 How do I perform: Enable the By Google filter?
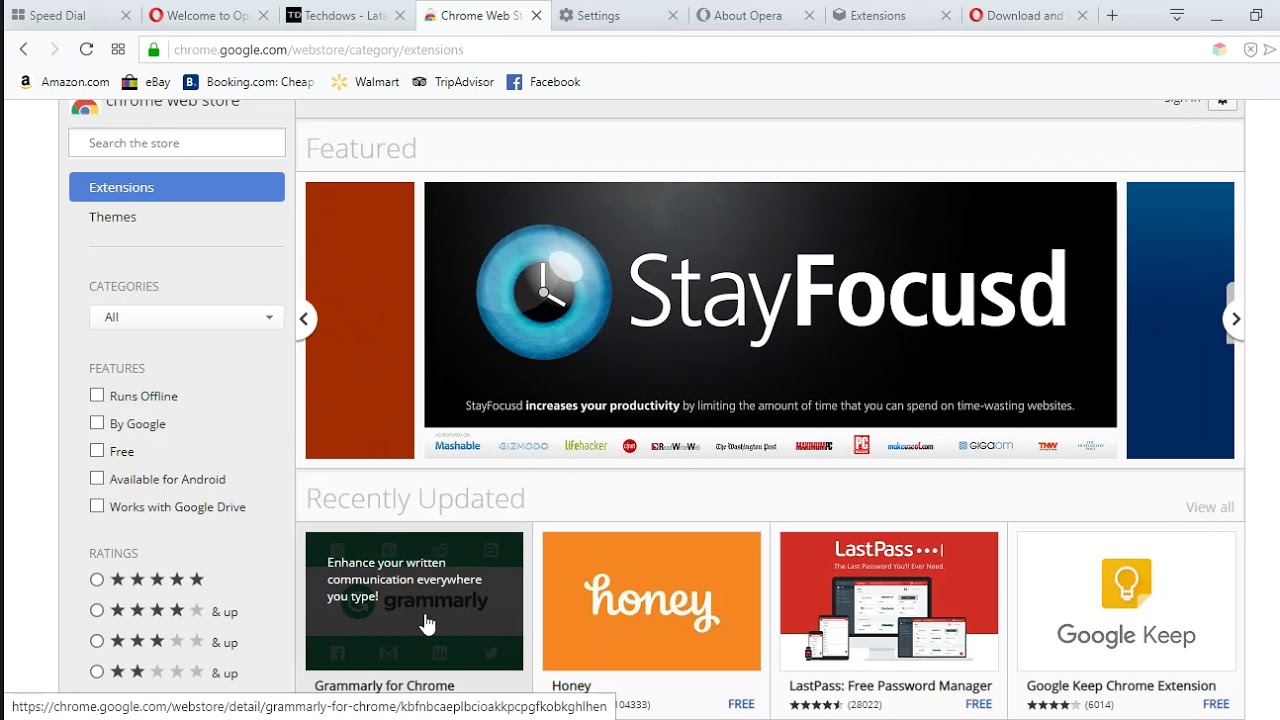(97, 423)
